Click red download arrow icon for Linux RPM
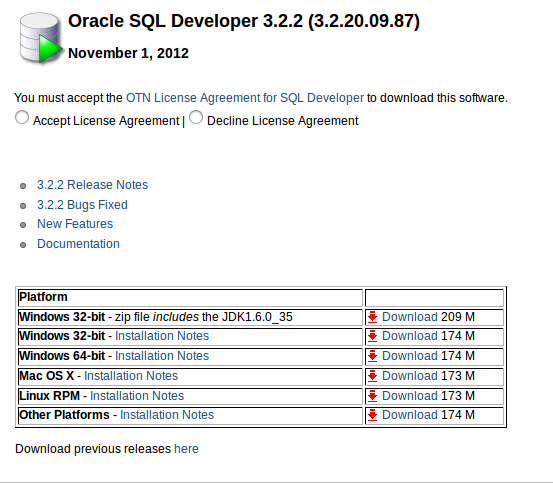This screenshot has height=483, width=553. (x=372, y=396)
